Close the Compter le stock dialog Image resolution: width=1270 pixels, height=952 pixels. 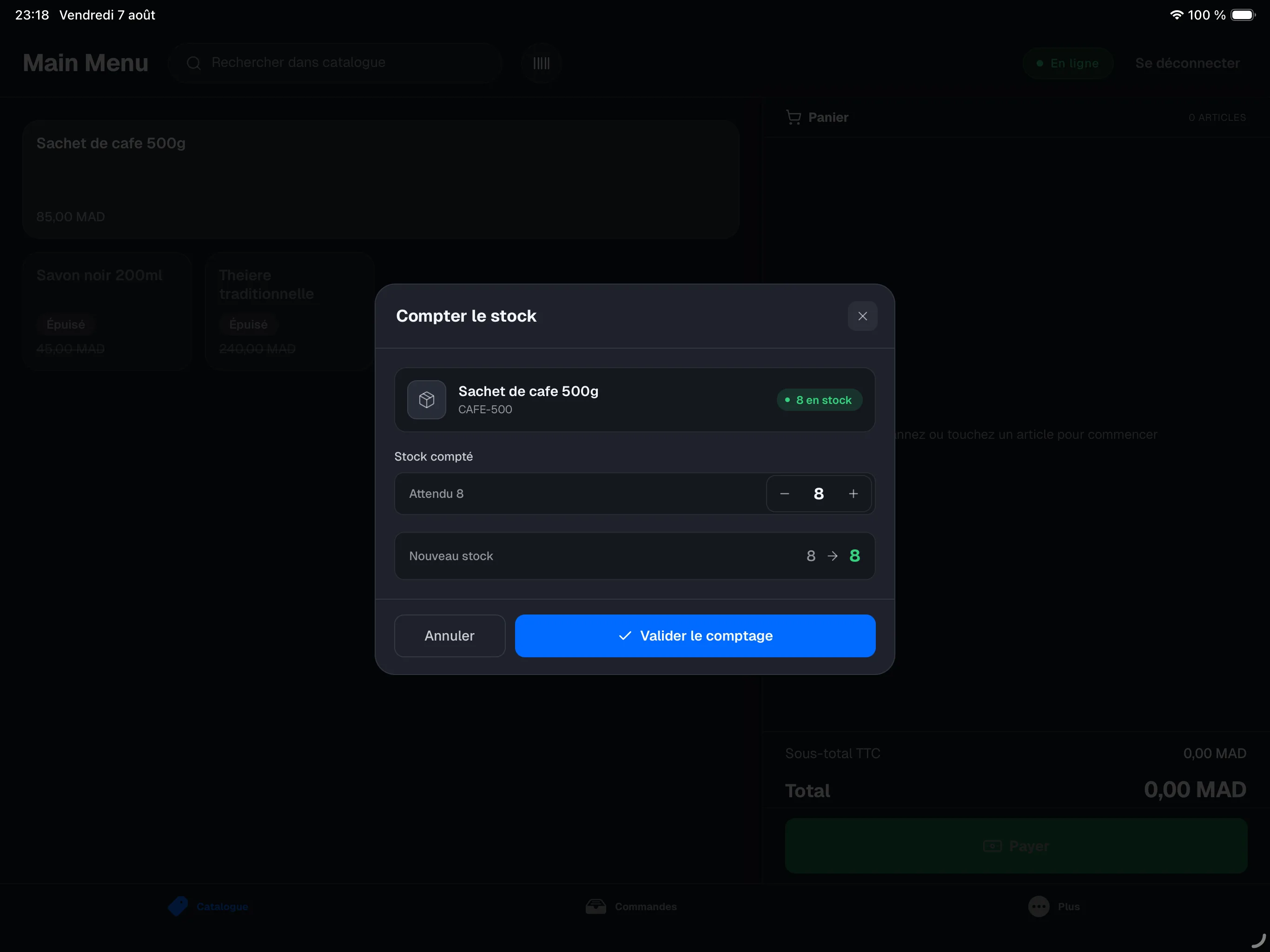pos(862,316)
